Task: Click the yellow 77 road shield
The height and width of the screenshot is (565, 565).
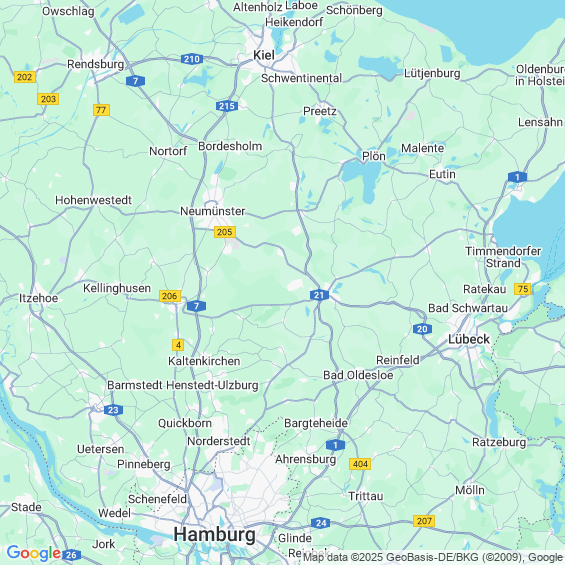Action: pyautogui.click(x=101, y=110)
